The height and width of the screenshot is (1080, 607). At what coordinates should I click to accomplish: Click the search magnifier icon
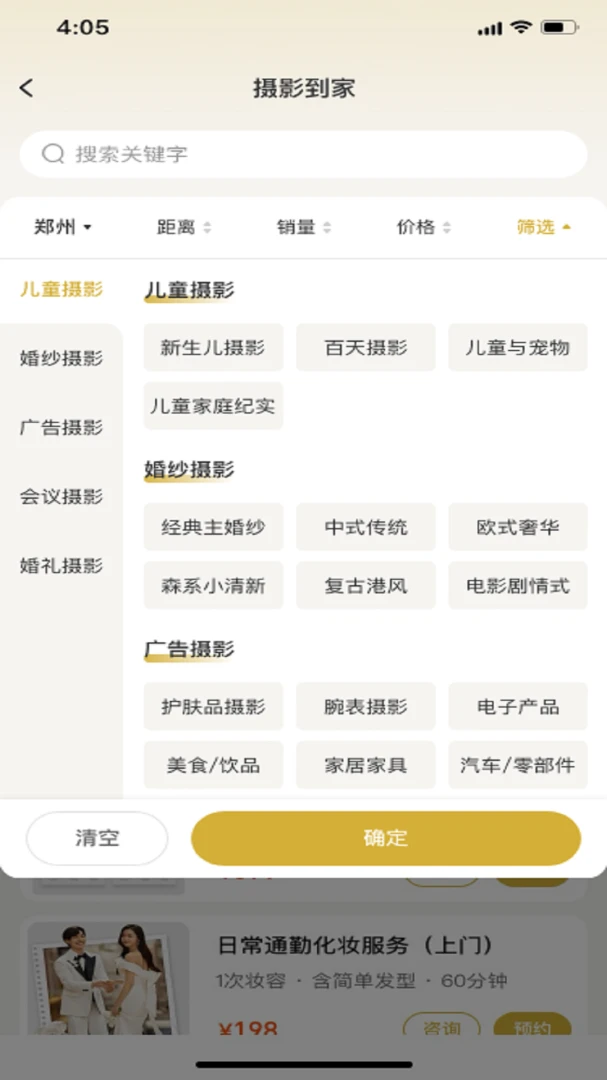pyautogui.click(x=53, y=154)
